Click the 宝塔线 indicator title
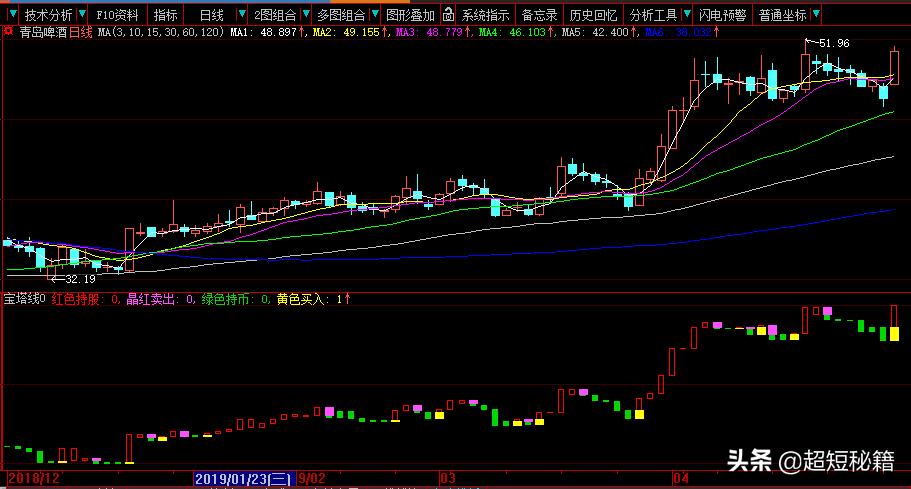 pyautogui.click(x=24, y=298)
